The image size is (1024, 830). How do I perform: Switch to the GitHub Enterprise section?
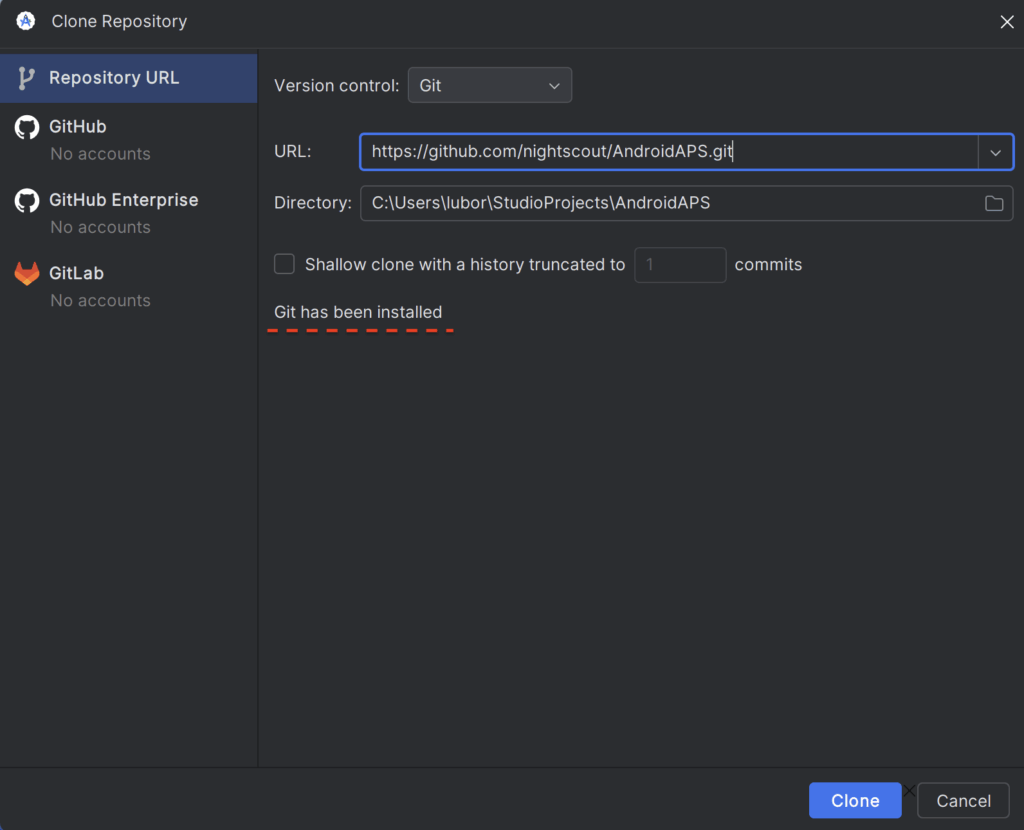coord(123,200)
